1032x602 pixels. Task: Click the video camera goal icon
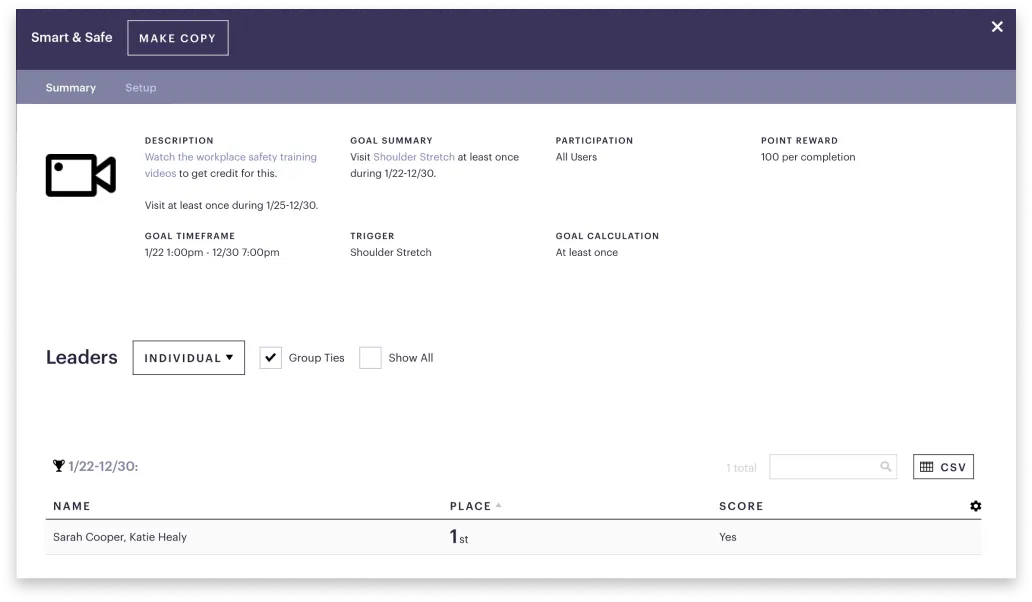[80, 175]
